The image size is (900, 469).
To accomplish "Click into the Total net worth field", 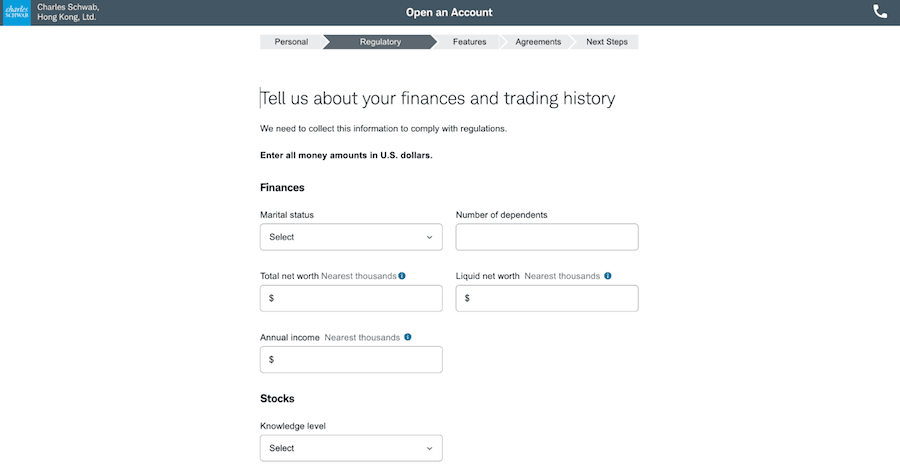I will click(351, 298).
